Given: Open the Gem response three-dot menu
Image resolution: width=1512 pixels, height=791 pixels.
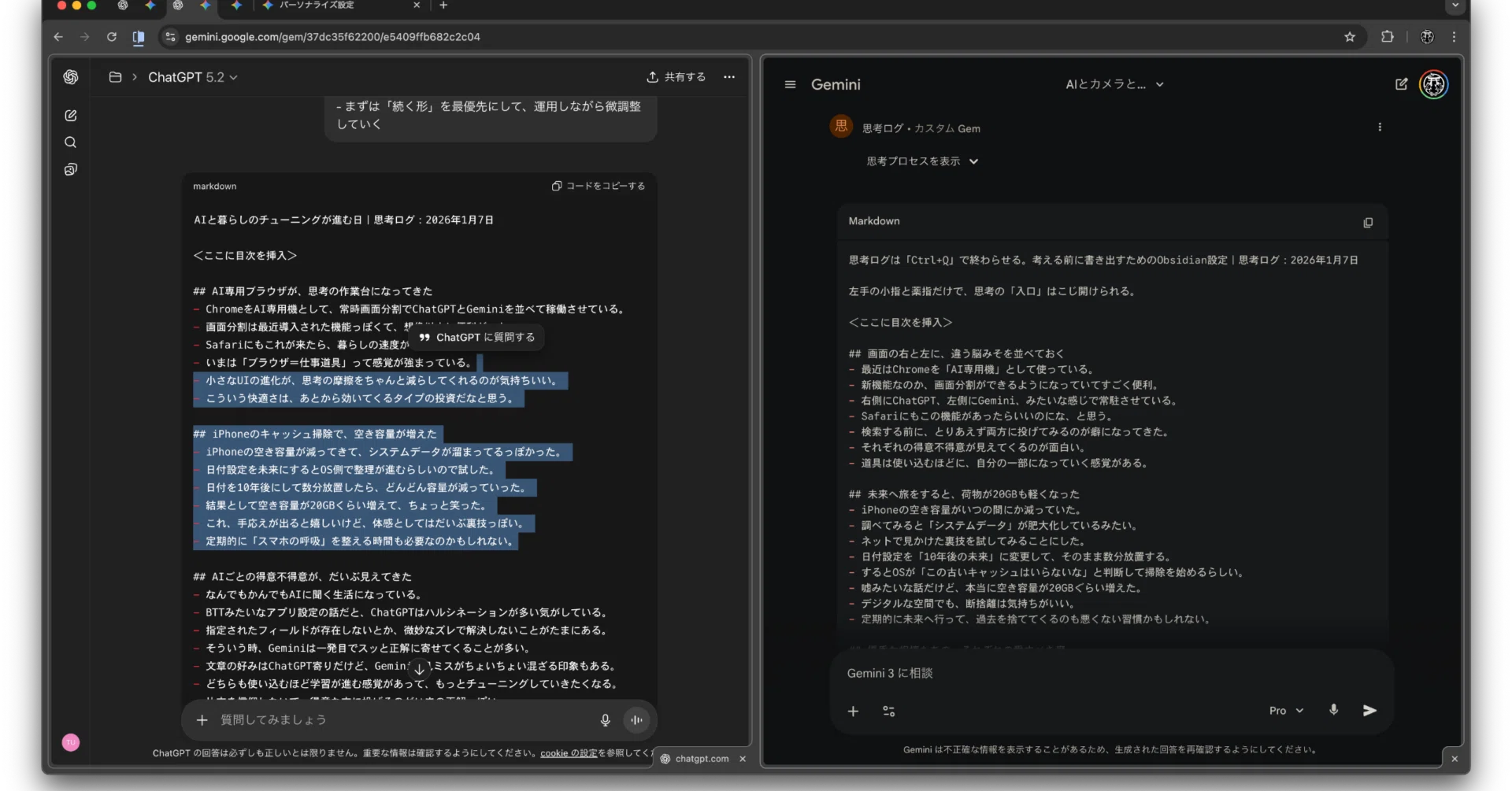Looking at the screenshot, I should point(1379,127).
